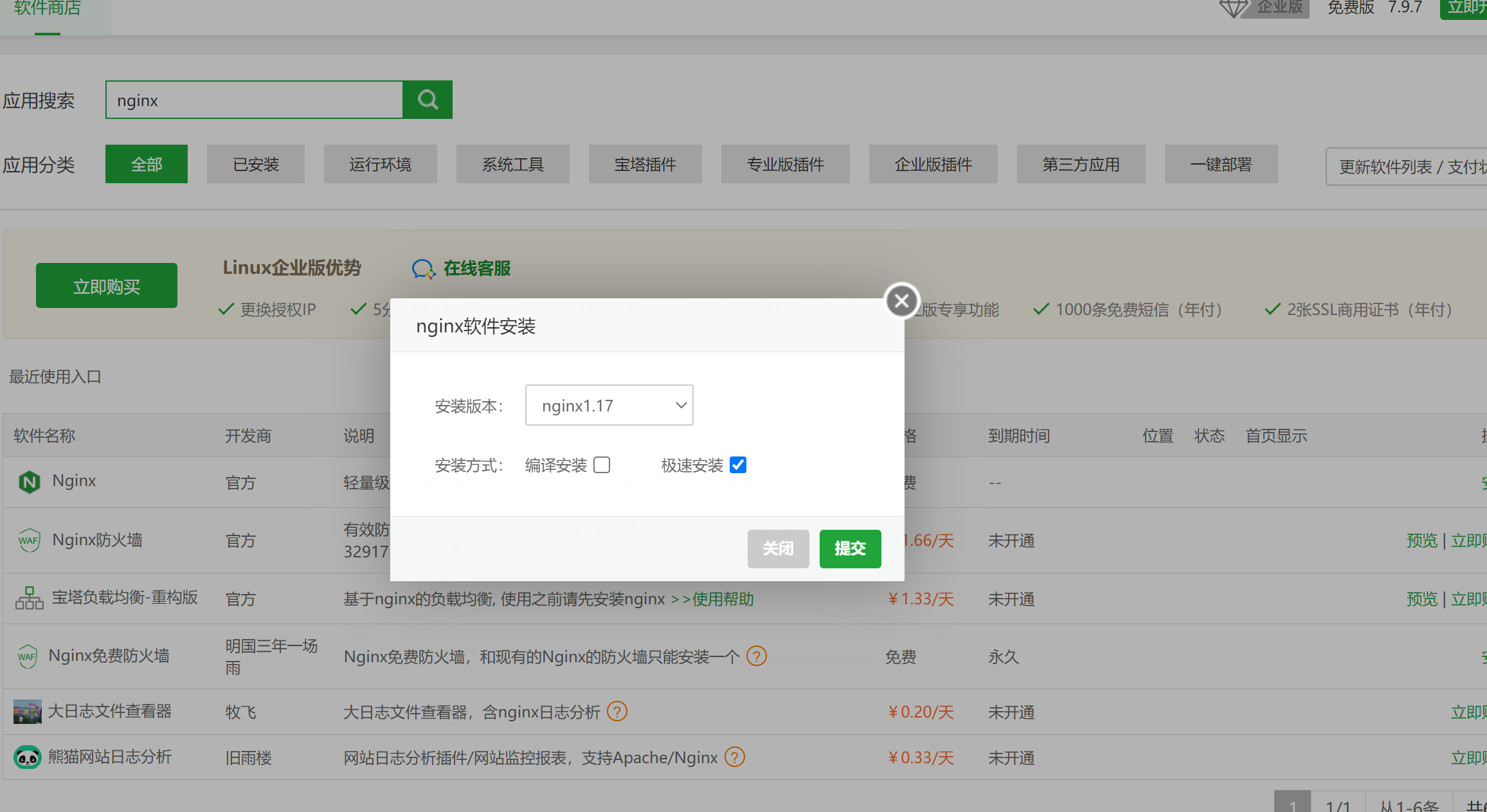Viewport: 1487px width, 812px height.
Task: Close the nginx install dialog via X
Action: pyautogui.click(x=901, y=300)
